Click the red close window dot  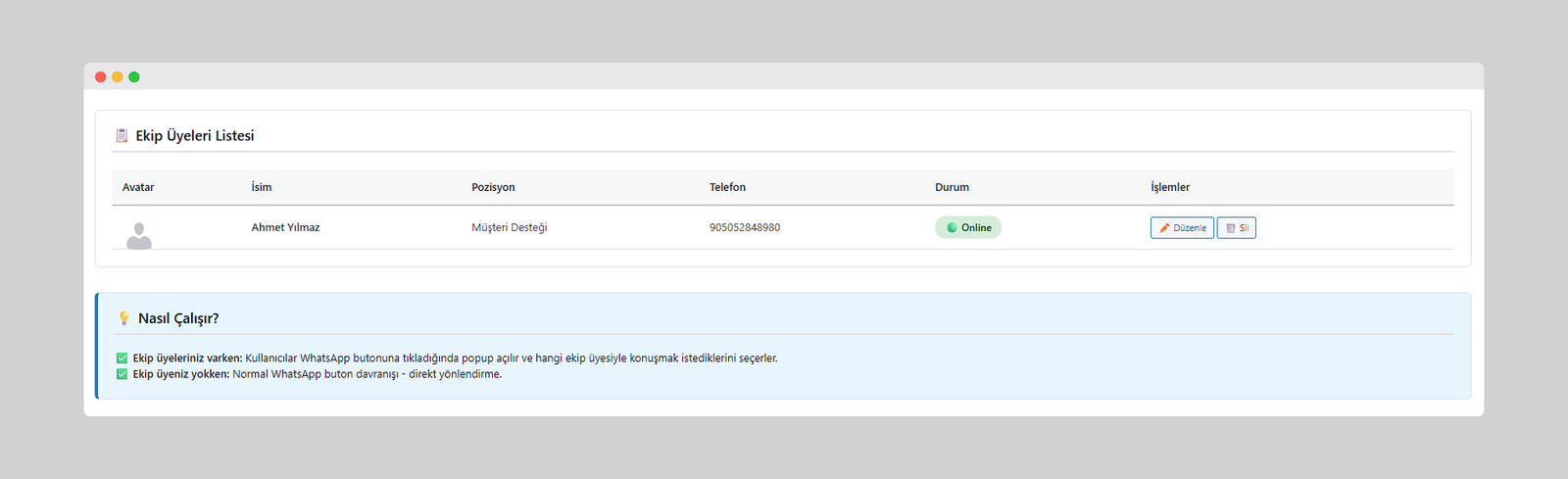(x=100, y=76)
